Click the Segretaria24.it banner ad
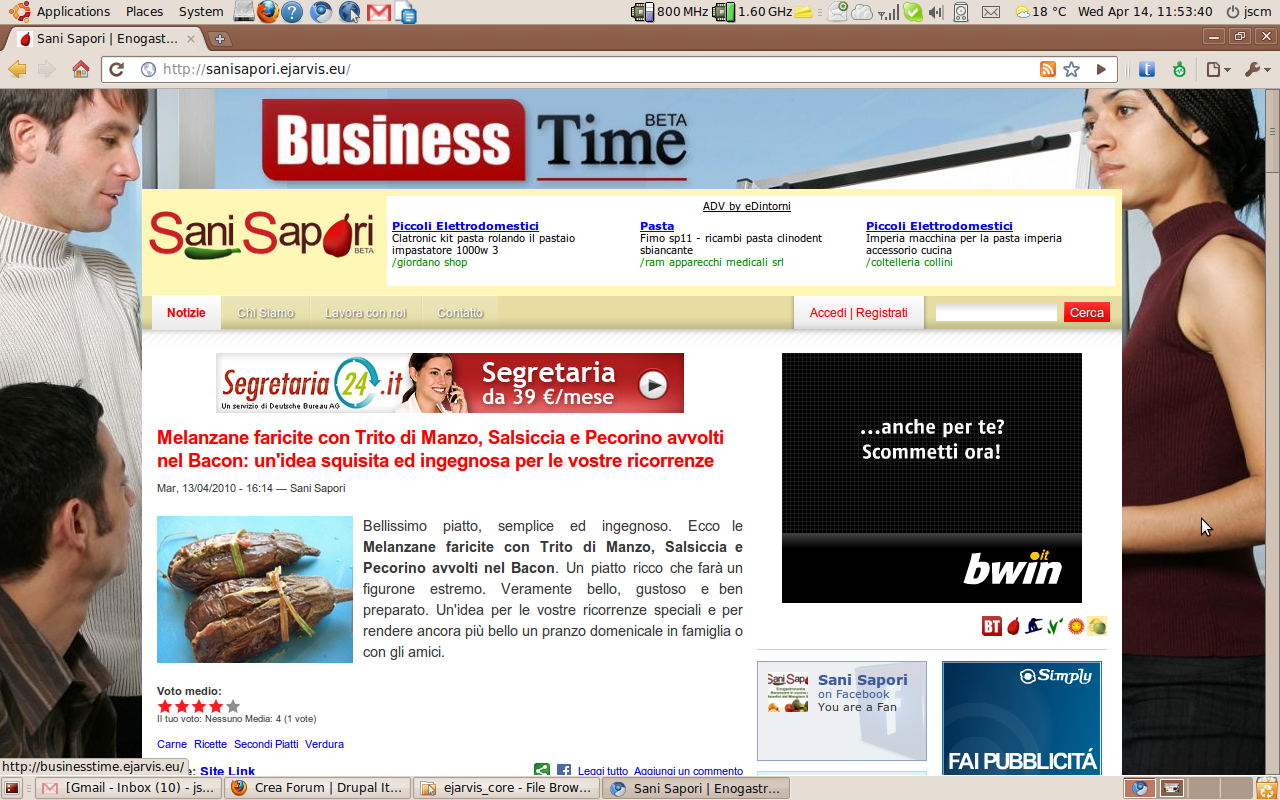Image resolution: width=1280 pixels, height=800 pixels. [450, 383]
